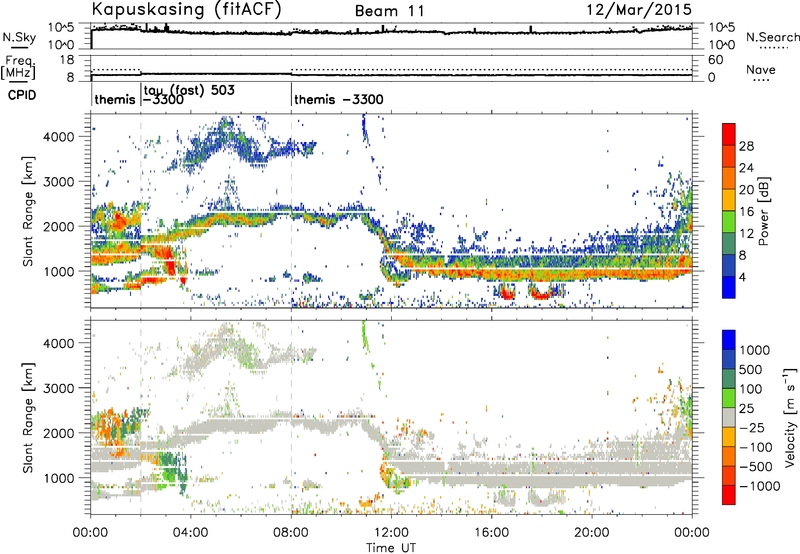Screen dimensions: 800x554
Task: Click the 20 label on Power colorbar
Action: click(x=746, y=190)
